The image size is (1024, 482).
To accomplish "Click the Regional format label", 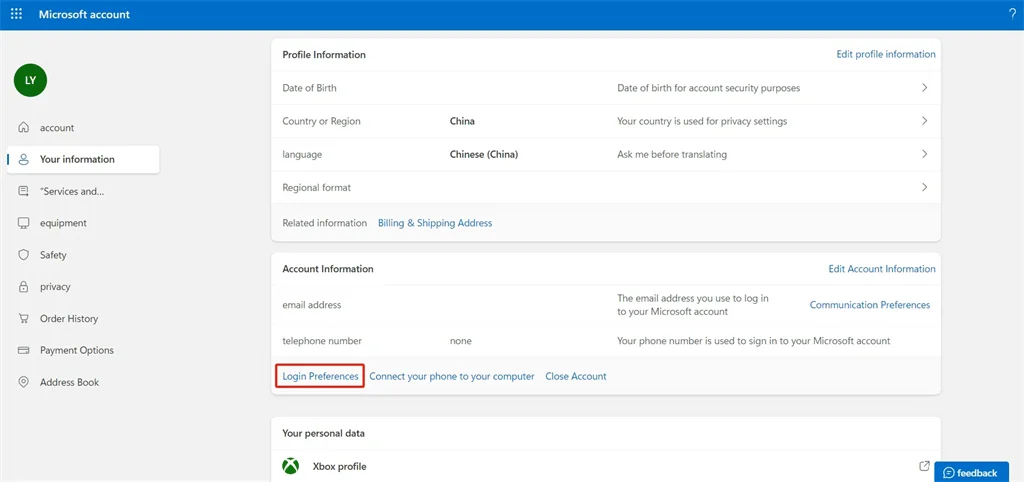I will [317, 187].
